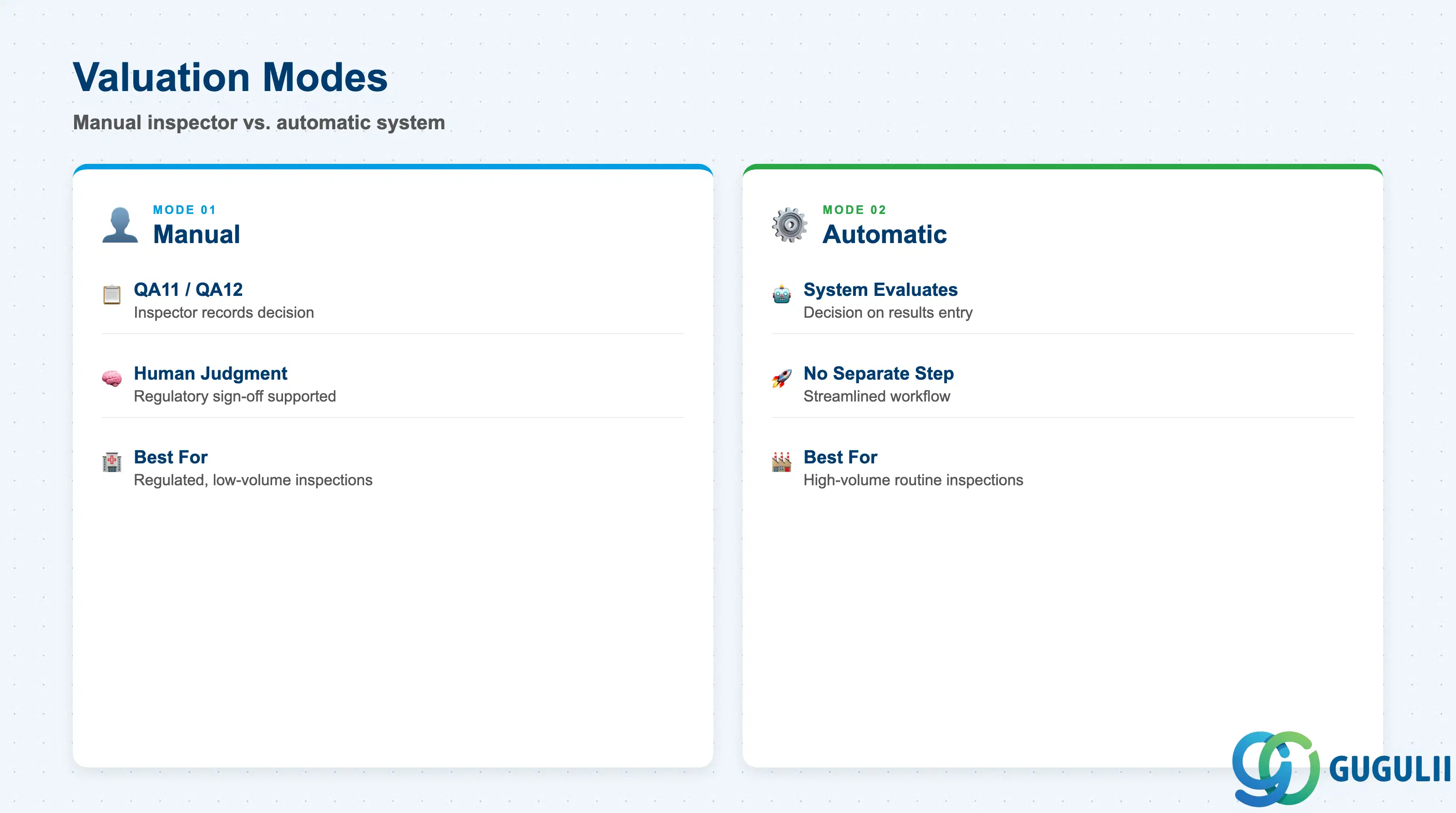This screenshot has width=1456, height=813.
Task: Click the robot icon beside System Evaluates
Action: click(782, 295)
